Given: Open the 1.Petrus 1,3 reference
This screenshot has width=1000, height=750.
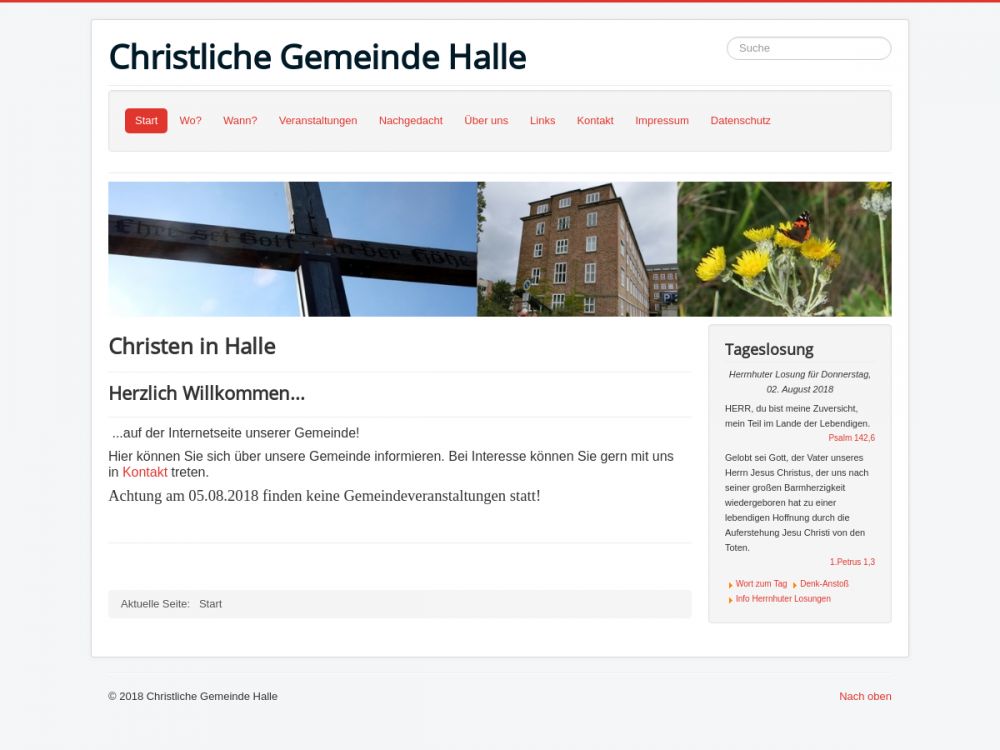Looking at the screenshot, I should (852, 562).
